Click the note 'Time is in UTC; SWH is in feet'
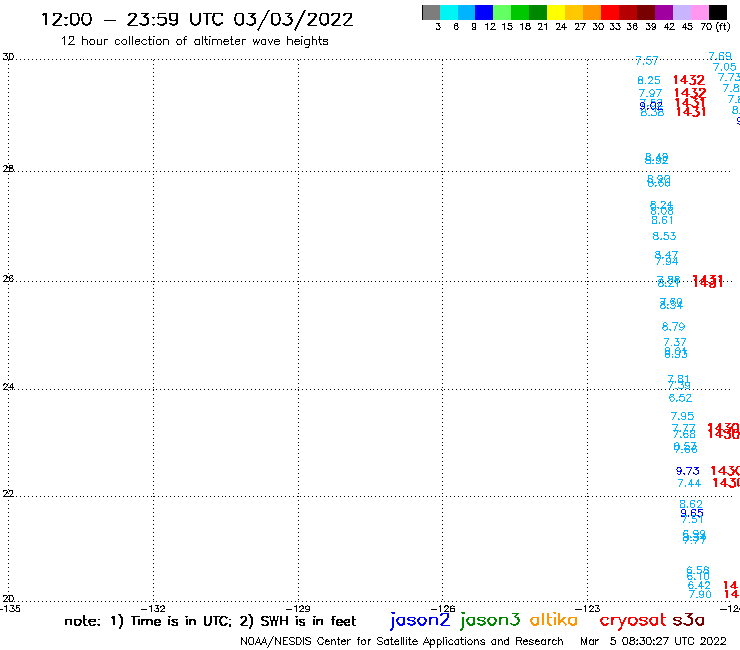 click(210, 621)
